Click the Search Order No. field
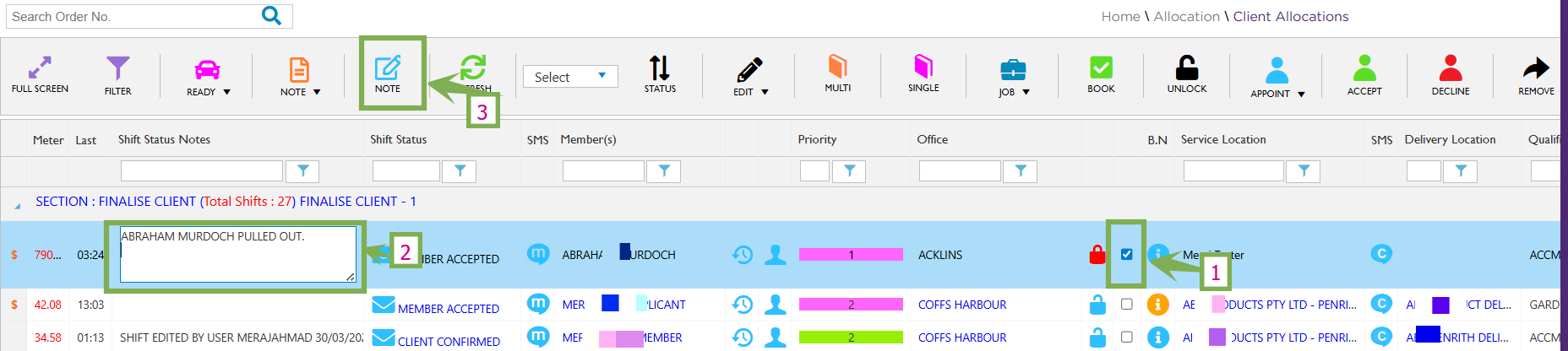Screen dimensions: 1568x351 click(x=135, y=16)
